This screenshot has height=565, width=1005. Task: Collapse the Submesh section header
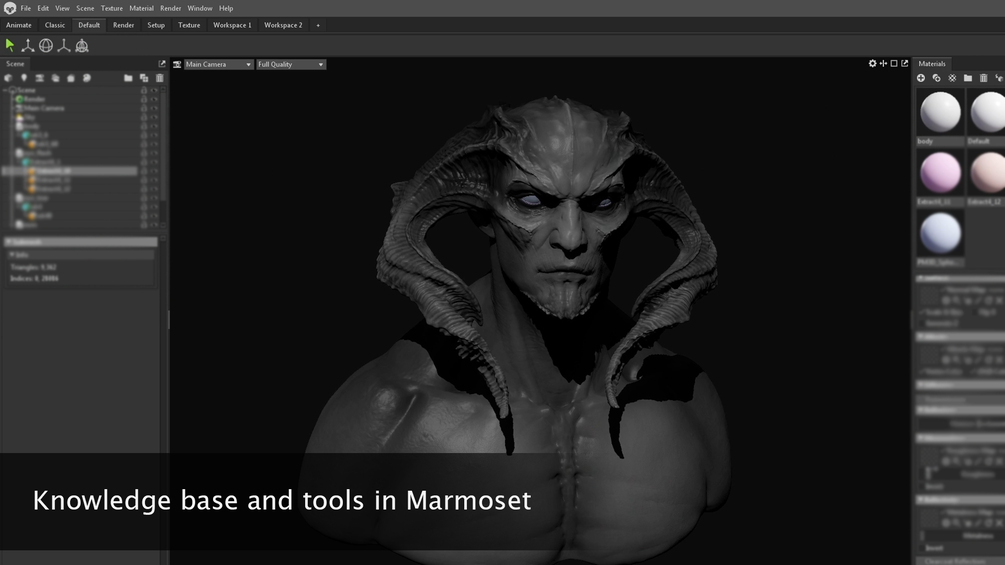[81, 242]
